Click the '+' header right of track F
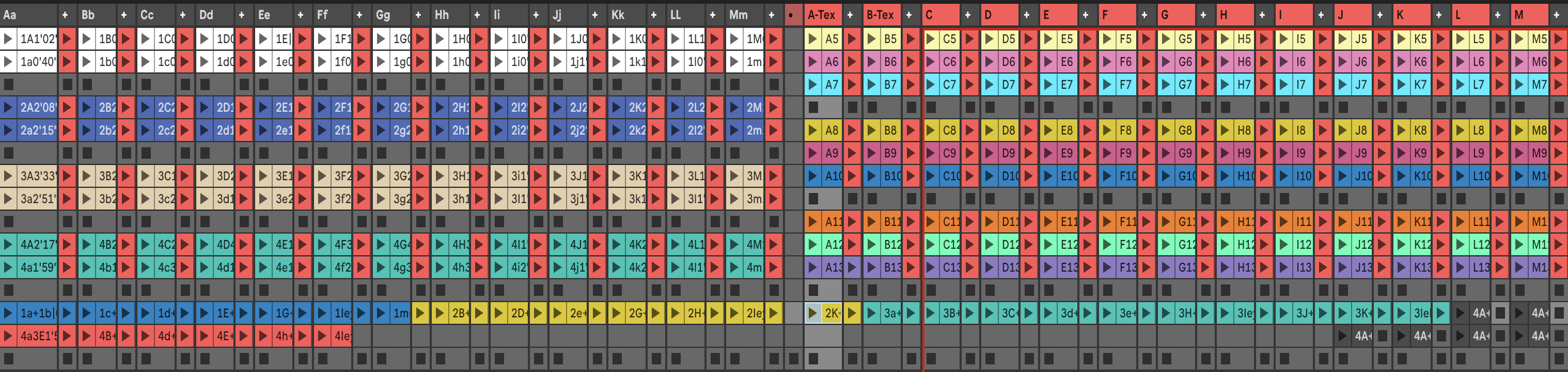Image resolution: width=1568 pixels, height=372 pixels. tap(1145, 15)
